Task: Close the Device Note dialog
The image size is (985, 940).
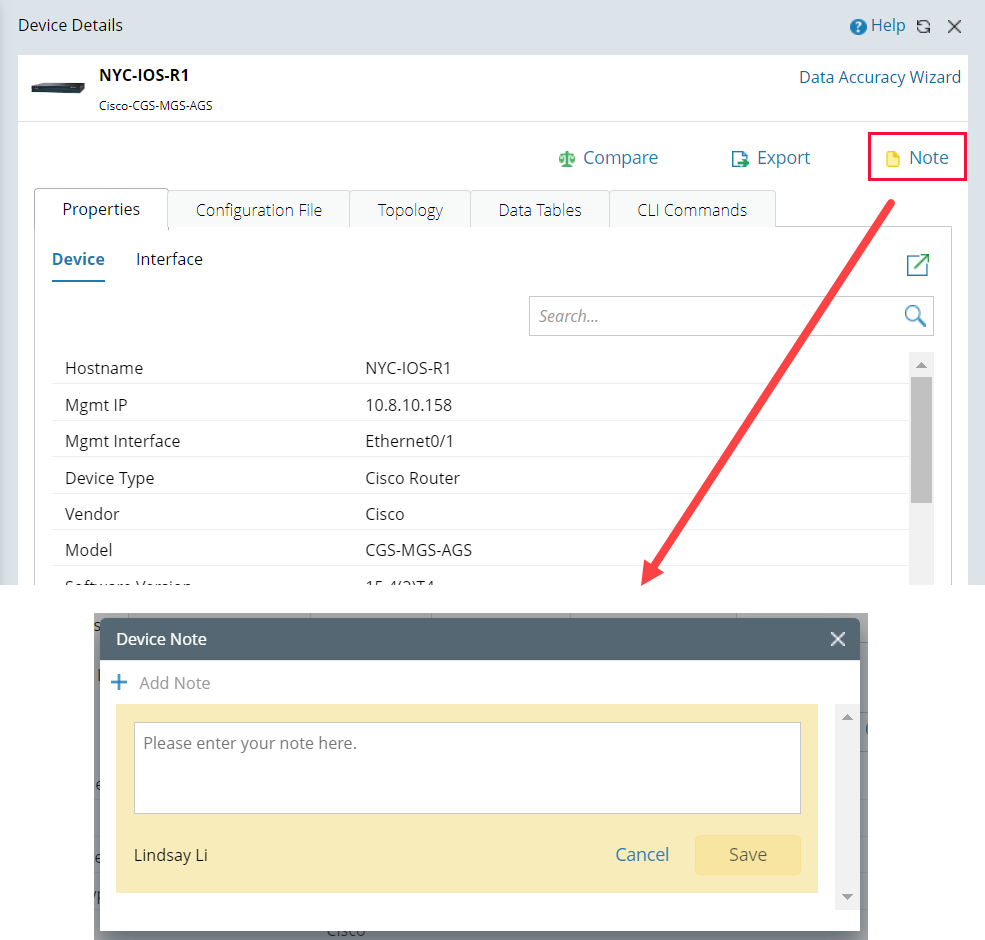Action: (x=838, y=639)
